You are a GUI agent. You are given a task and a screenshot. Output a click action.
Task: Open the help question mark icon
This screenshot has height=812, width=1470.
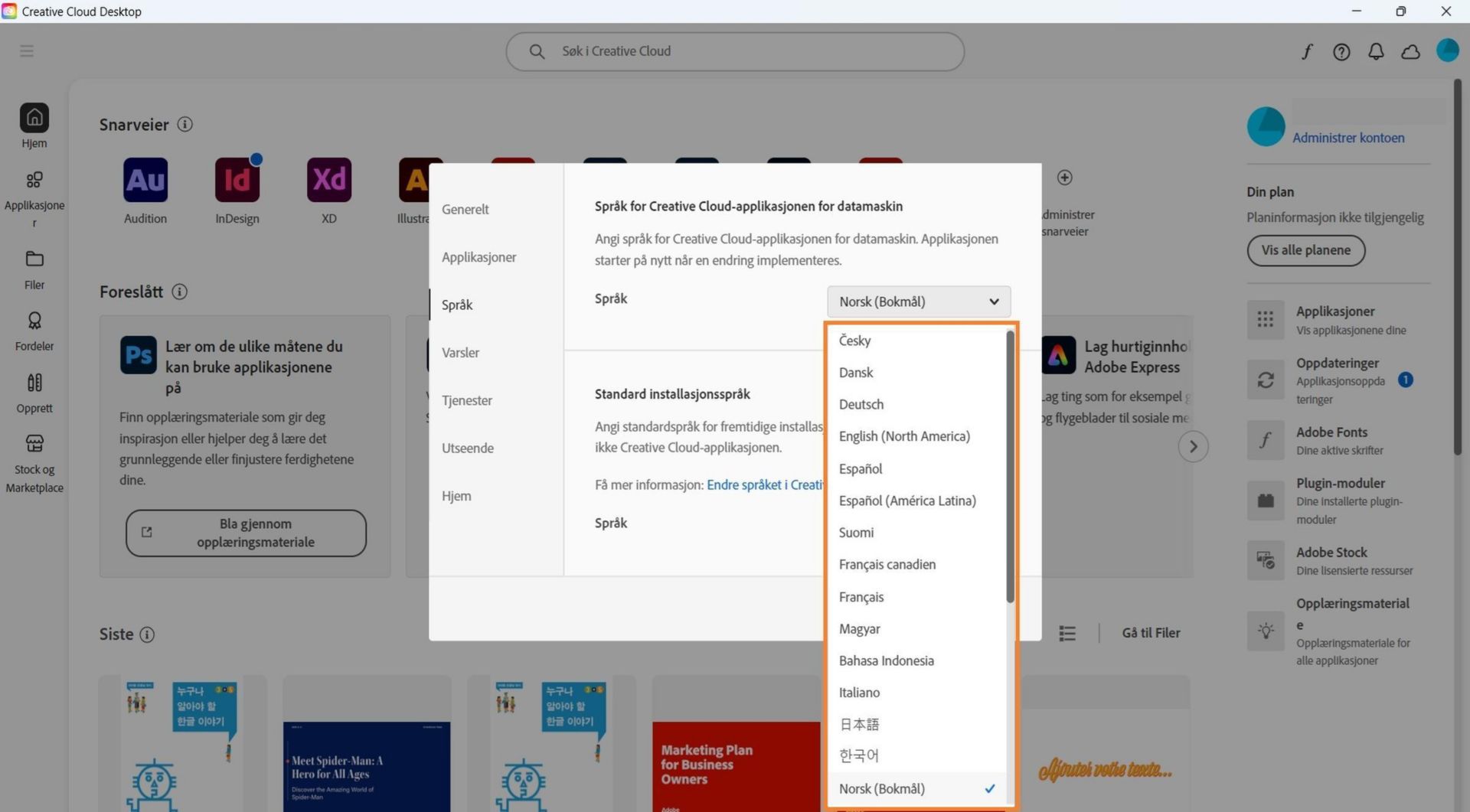point(1341,51)
